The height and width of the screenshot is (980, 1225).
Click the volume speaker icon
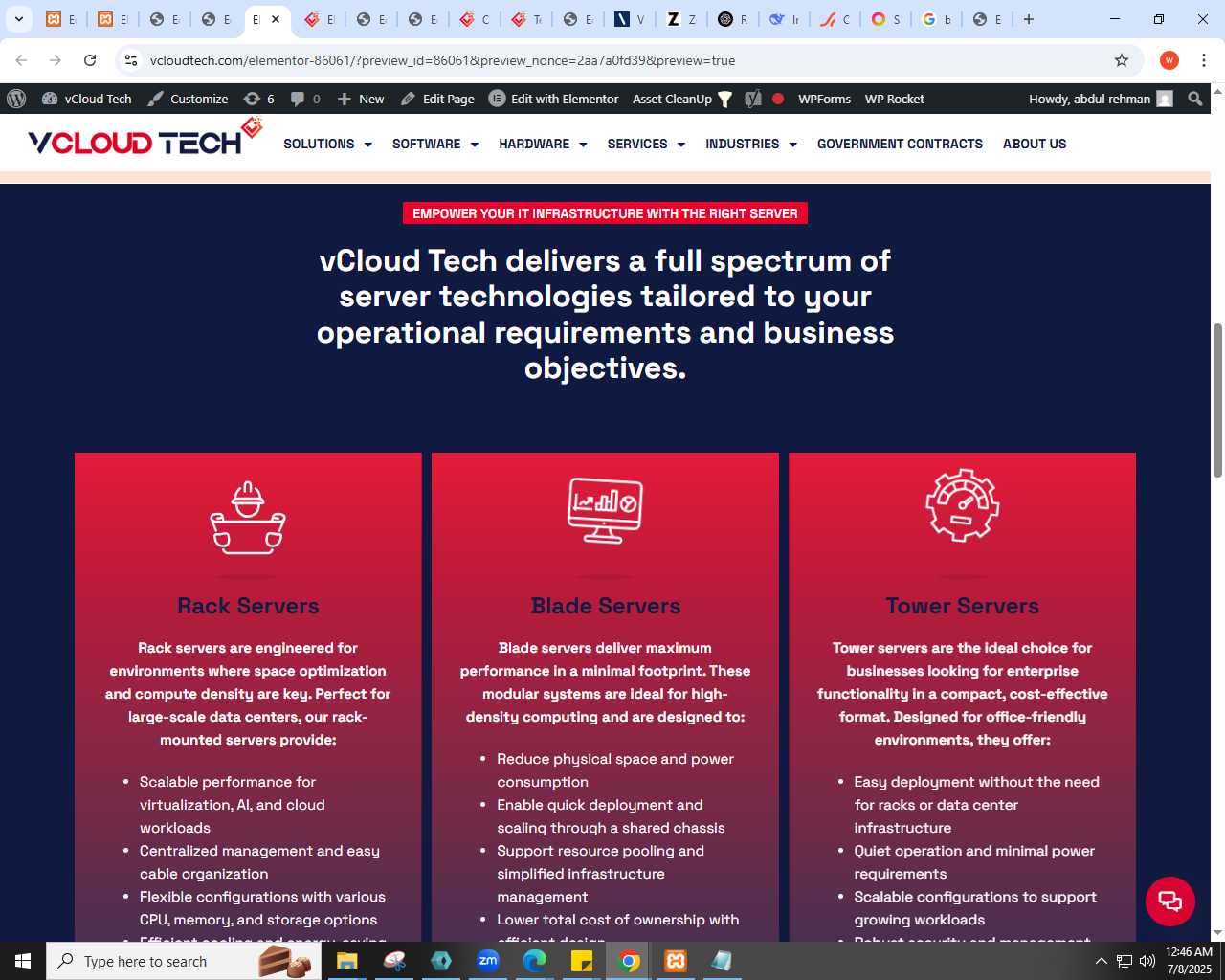1147,961
